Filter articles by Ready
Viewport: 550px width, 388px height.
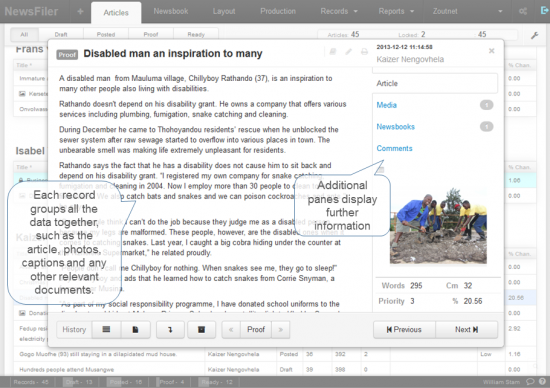pos(196,34)
